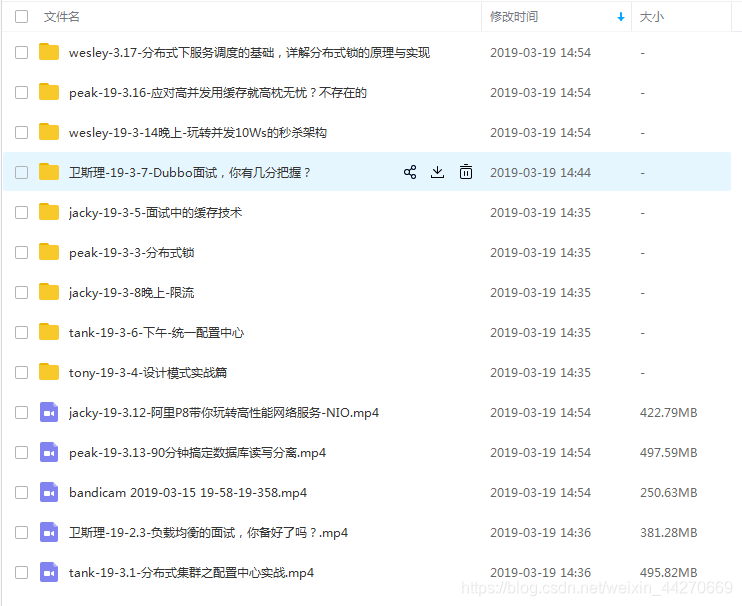Open file jacky-19-3.12-阿里P8 NIO.mp4
This screenshot has height=606, width=742.
point(224,413)
